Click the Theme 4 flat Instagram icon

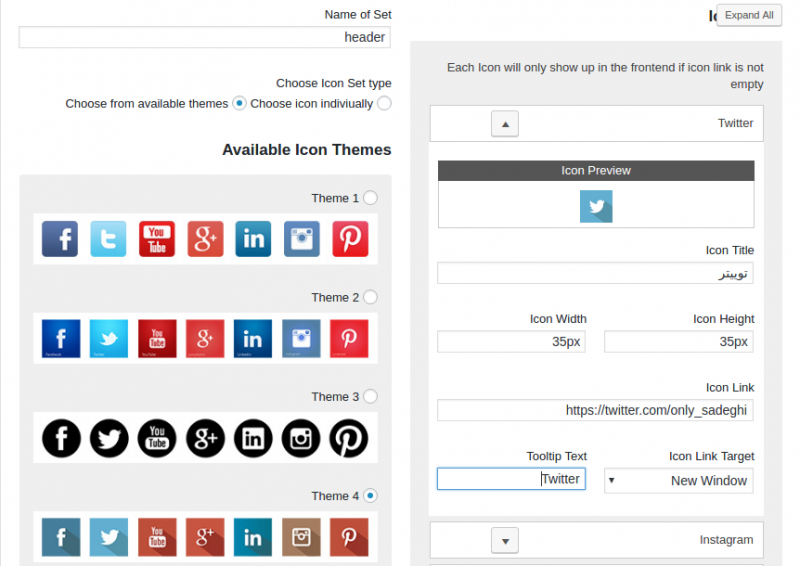click(301, 537)
